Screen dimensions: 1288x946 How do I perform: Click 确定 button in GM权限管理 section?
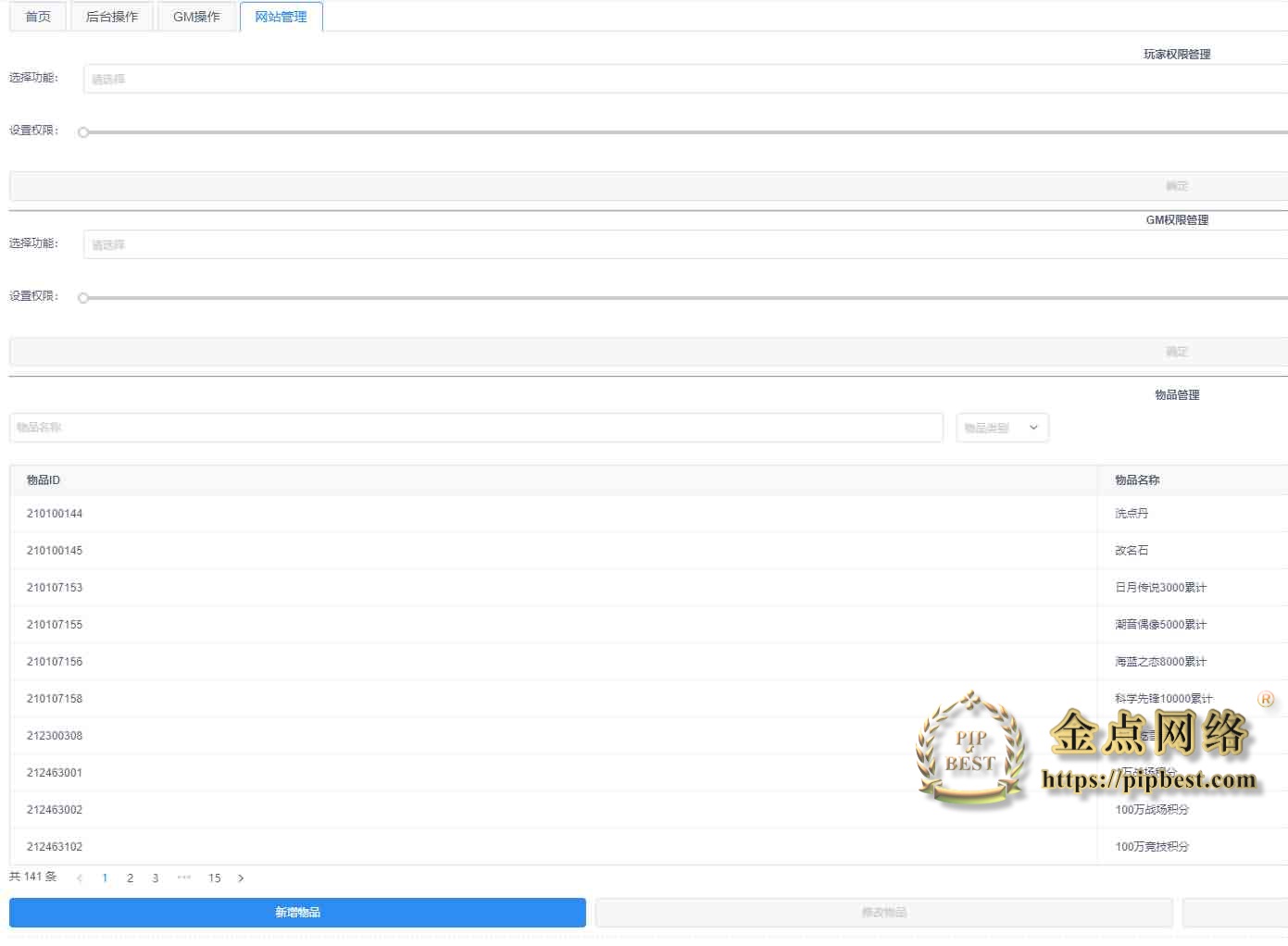(648, 352)
